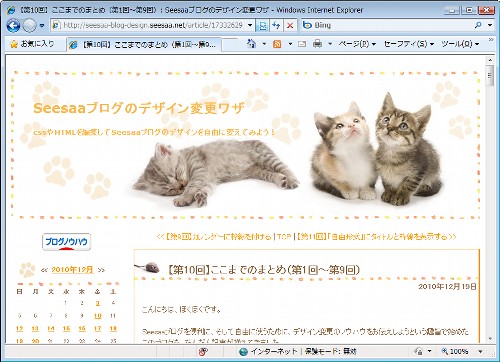Viewport: 500px width, 362px height.
Task: Click the RSS feeds icon
Action: (277, 44)
